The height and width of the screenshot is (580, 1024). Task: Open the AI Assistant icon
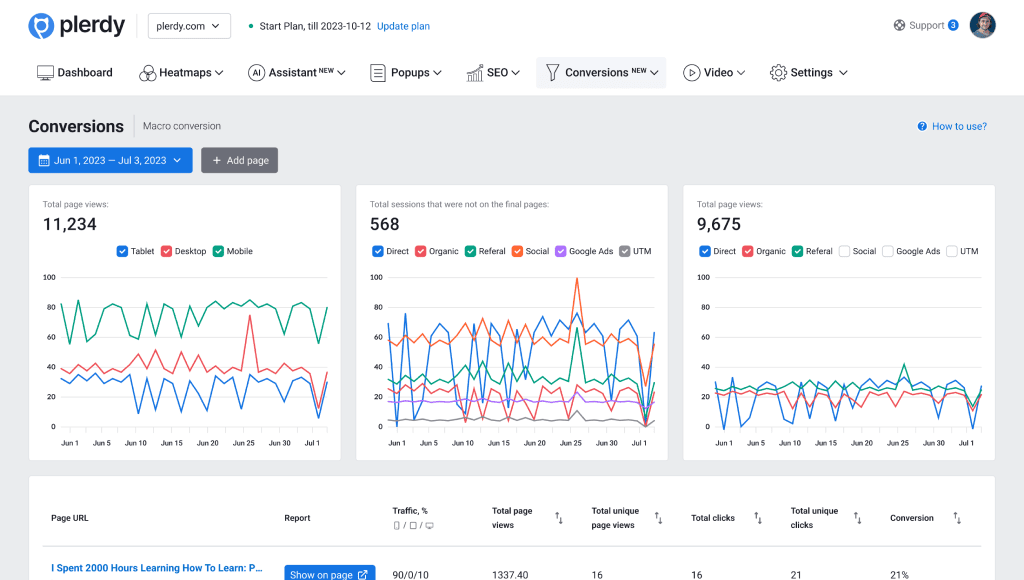pyautogui.click(x=259, y=72)
